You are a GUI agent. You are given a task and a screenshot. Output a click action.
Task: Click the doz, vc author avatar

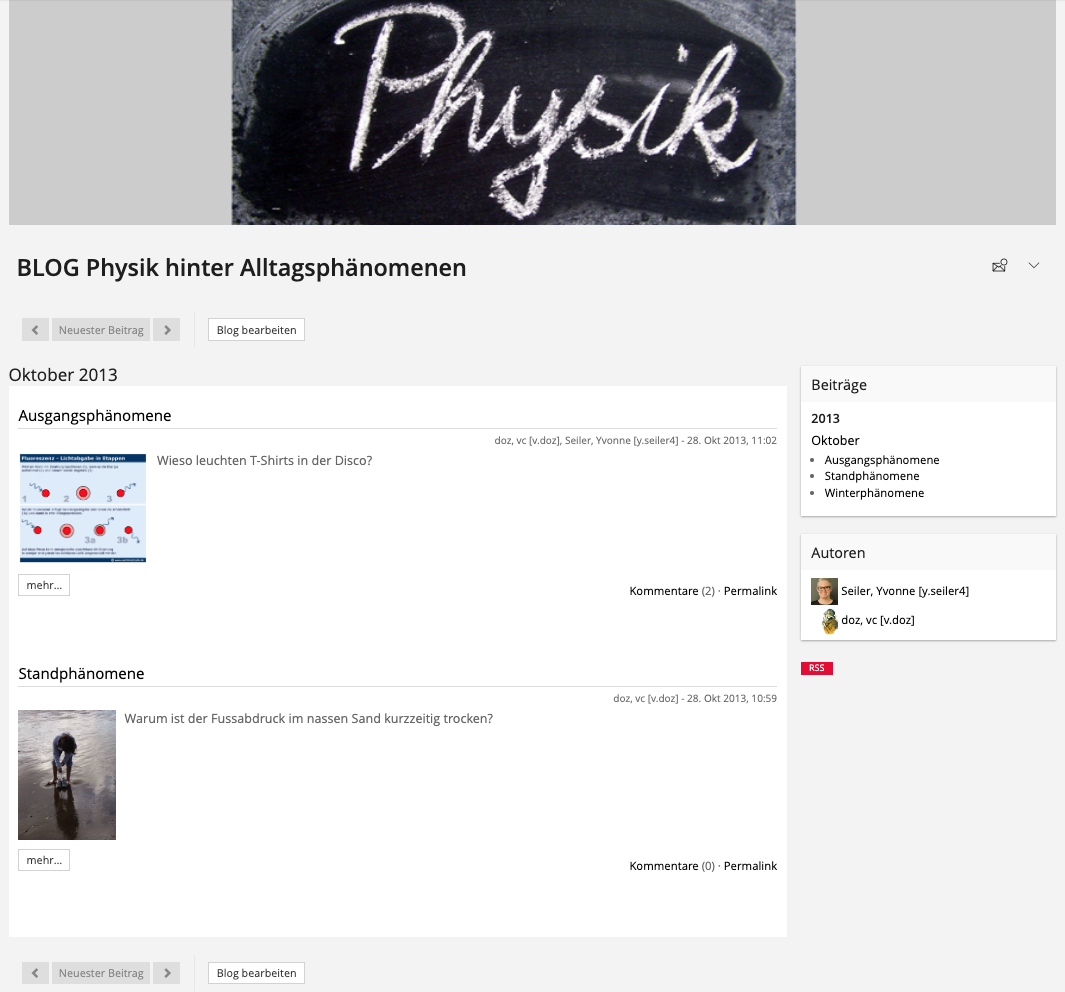click(x=829, y=621)
